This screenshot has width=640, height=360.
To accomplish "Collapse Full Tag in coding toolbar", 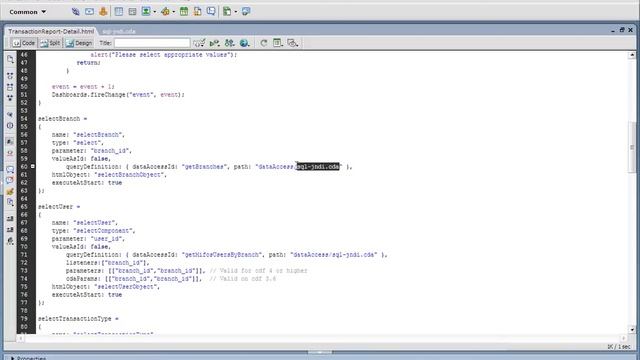I will (x=10, y=76).
